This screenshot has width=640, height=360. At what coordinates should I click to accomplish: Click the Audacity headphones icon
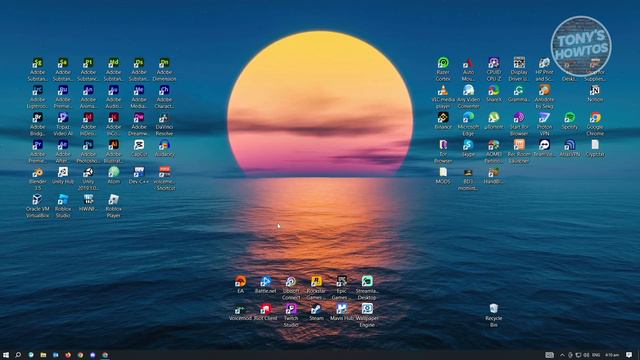164,145
